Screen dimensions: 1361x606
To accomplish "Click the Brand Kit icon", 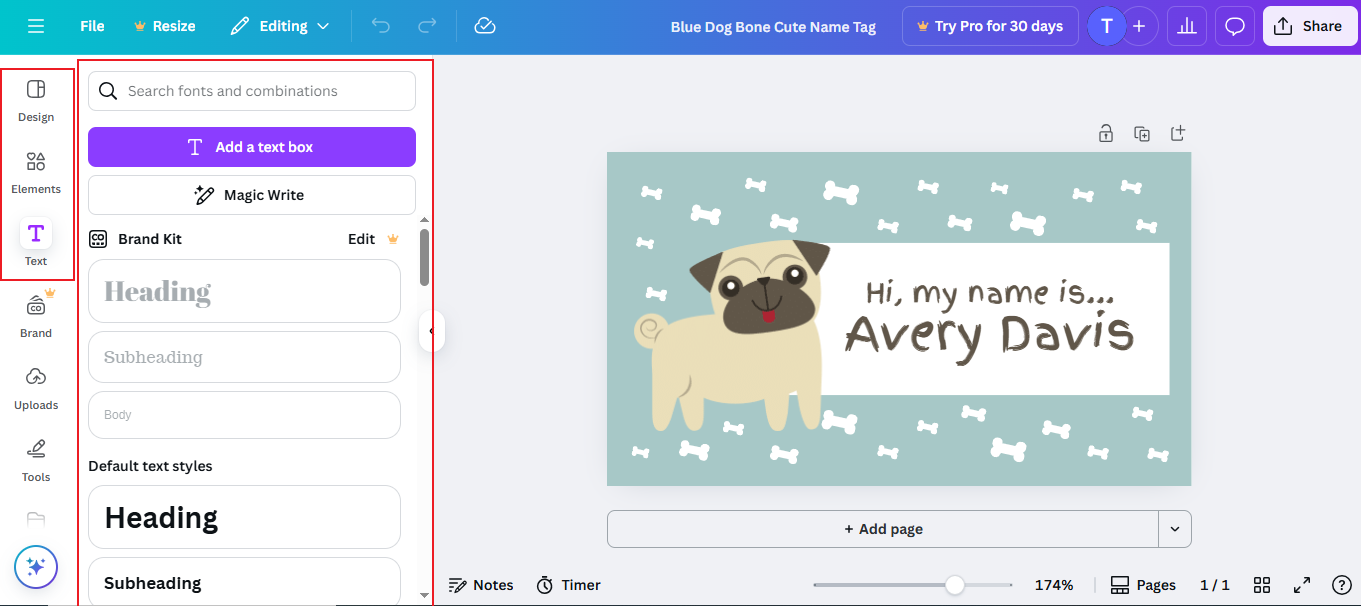I will click(98, 239).
